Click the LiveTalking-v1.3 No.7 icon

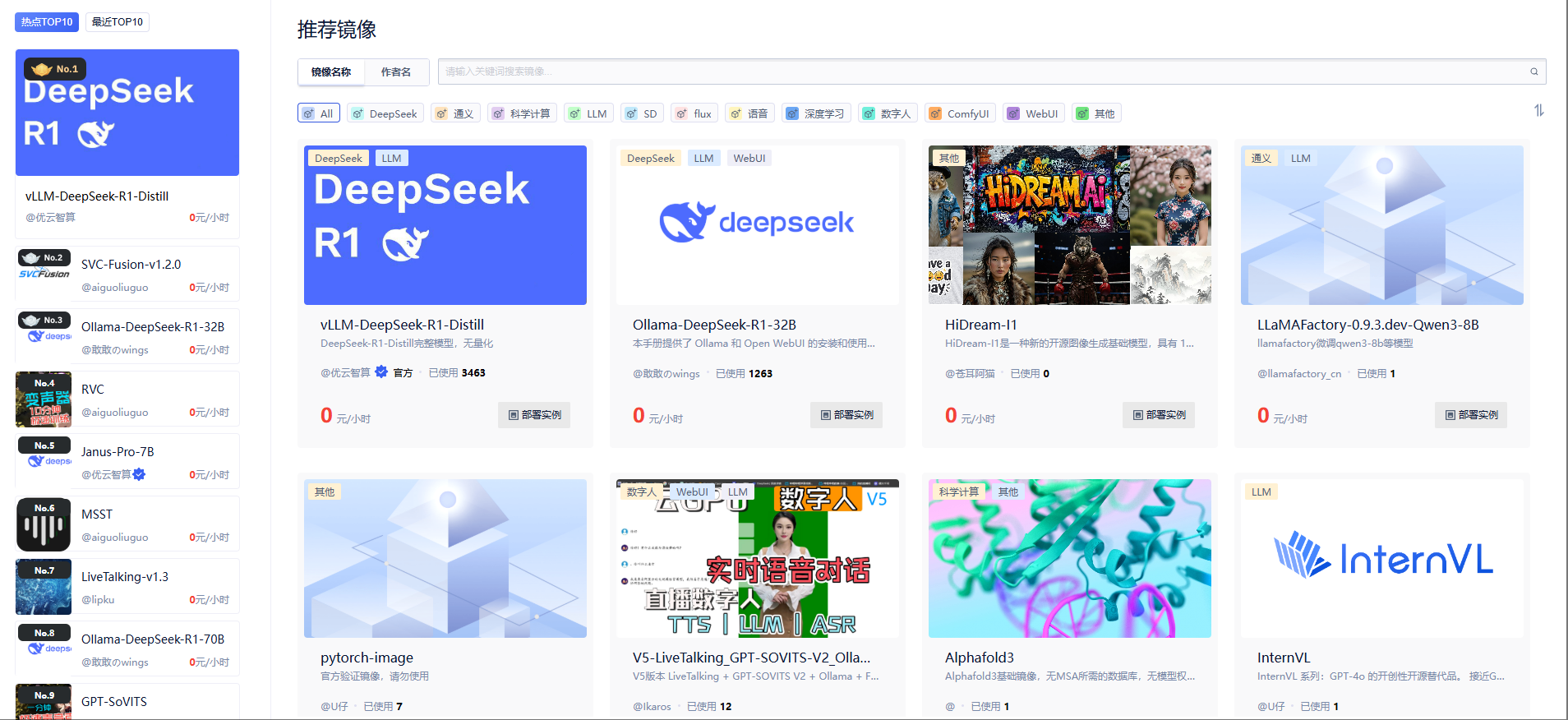coord(44,587)
